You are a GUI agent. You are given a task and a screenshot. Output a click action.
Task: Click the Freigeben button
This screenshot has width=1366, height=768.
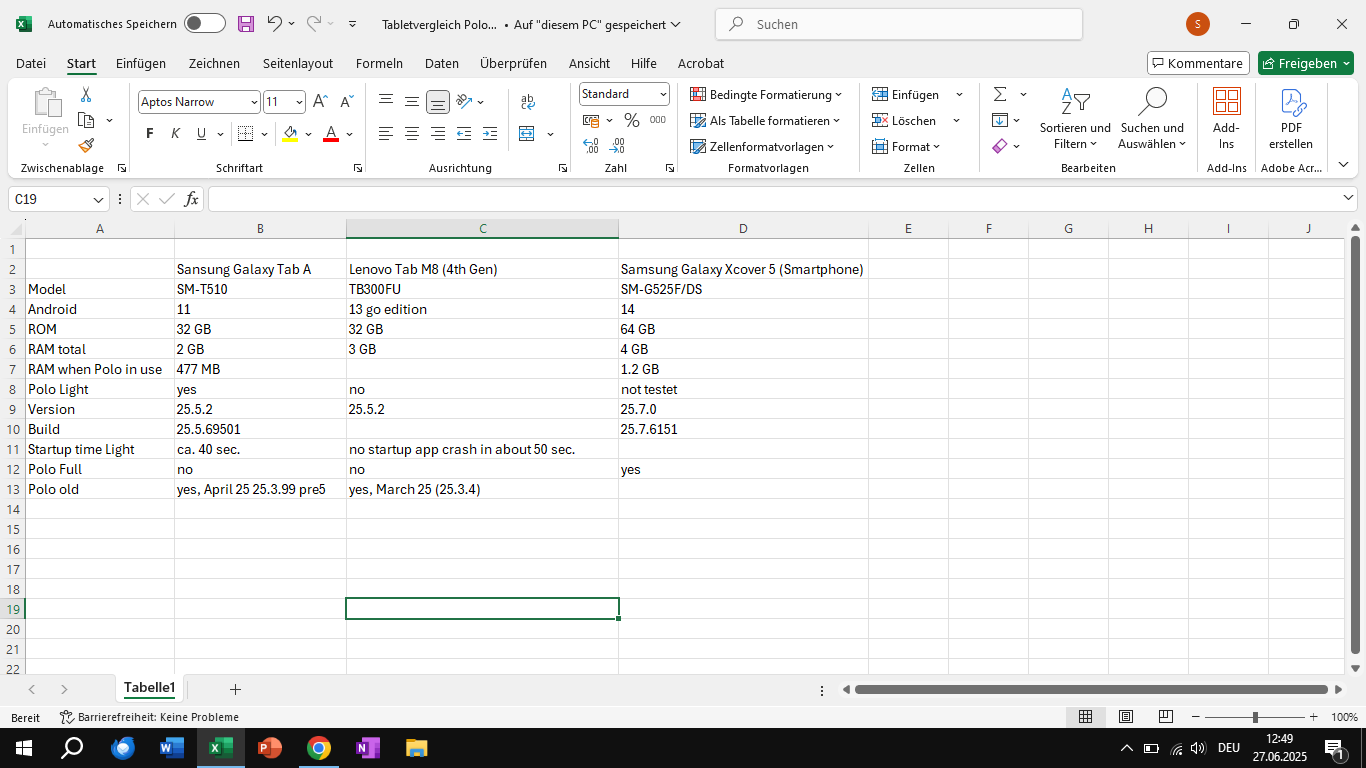coord(1305,63)
